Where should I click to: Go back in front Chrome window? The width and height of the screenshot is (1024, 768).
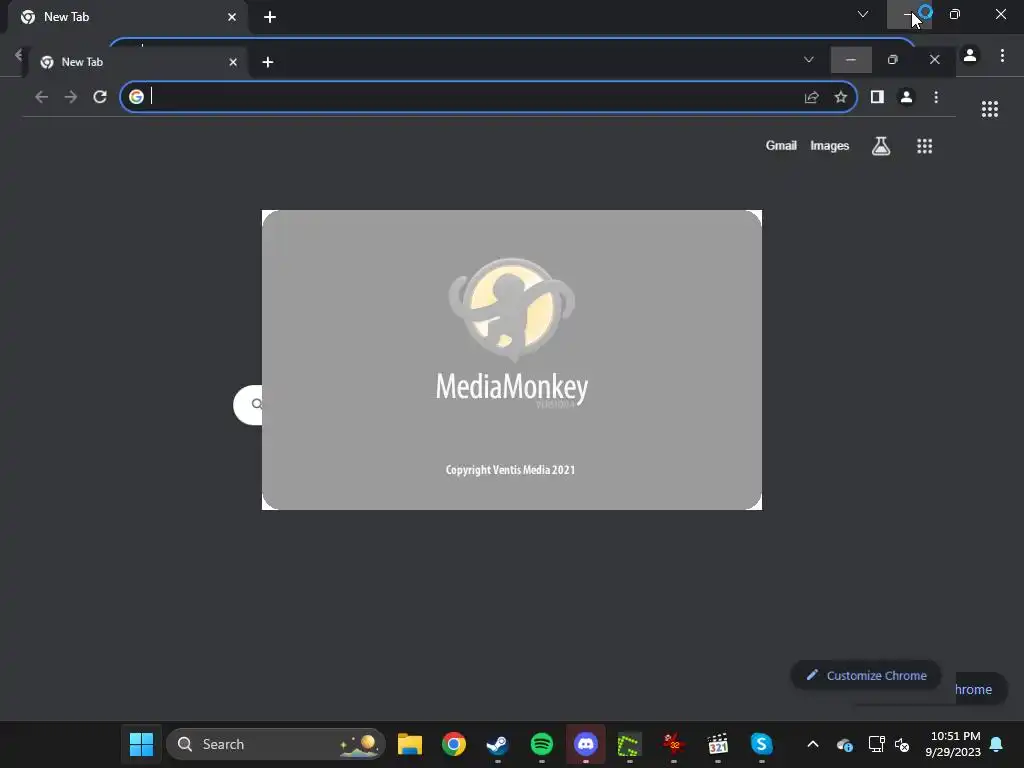[42, 97]
